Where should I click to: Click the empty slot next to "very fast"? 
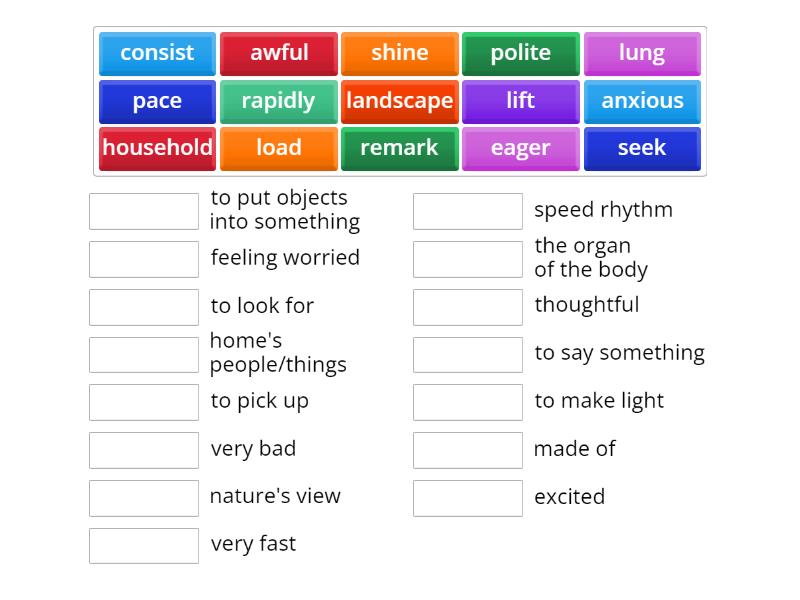coord(144,545)
